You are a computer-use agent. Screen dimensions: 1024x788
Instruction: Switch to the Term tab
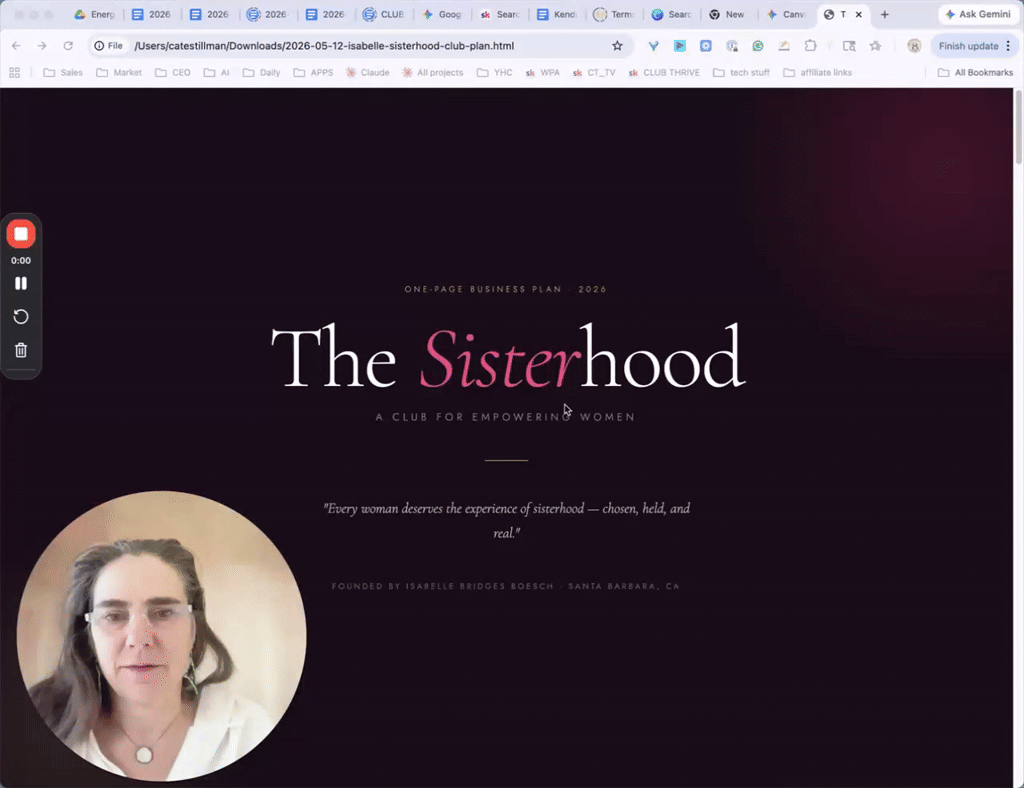pyautogui.click(x=615, y=14)
